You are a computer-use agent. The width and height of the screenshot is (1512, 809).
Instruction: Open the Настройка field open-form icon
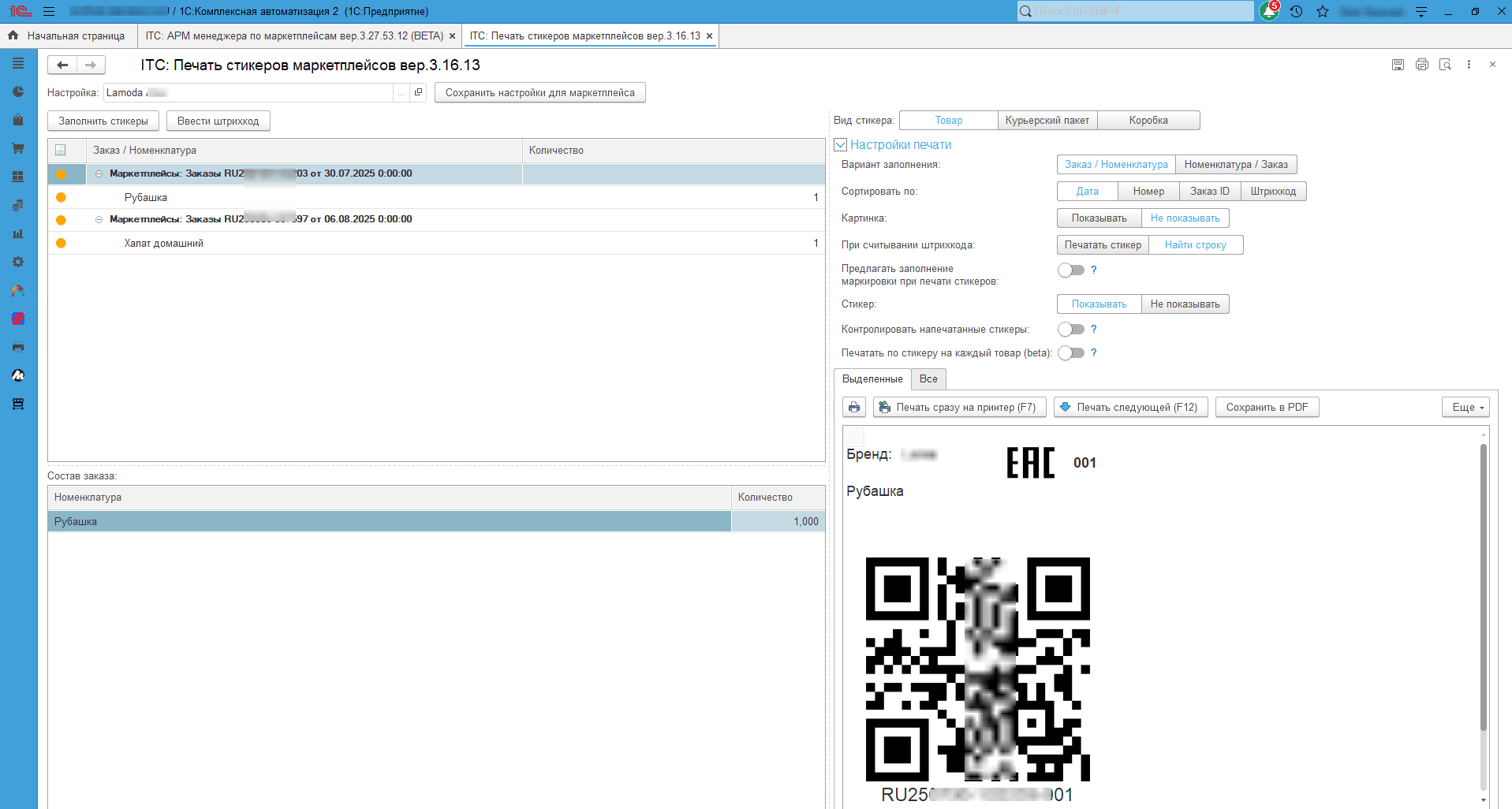pyautogui.click(x=419, y=92)
